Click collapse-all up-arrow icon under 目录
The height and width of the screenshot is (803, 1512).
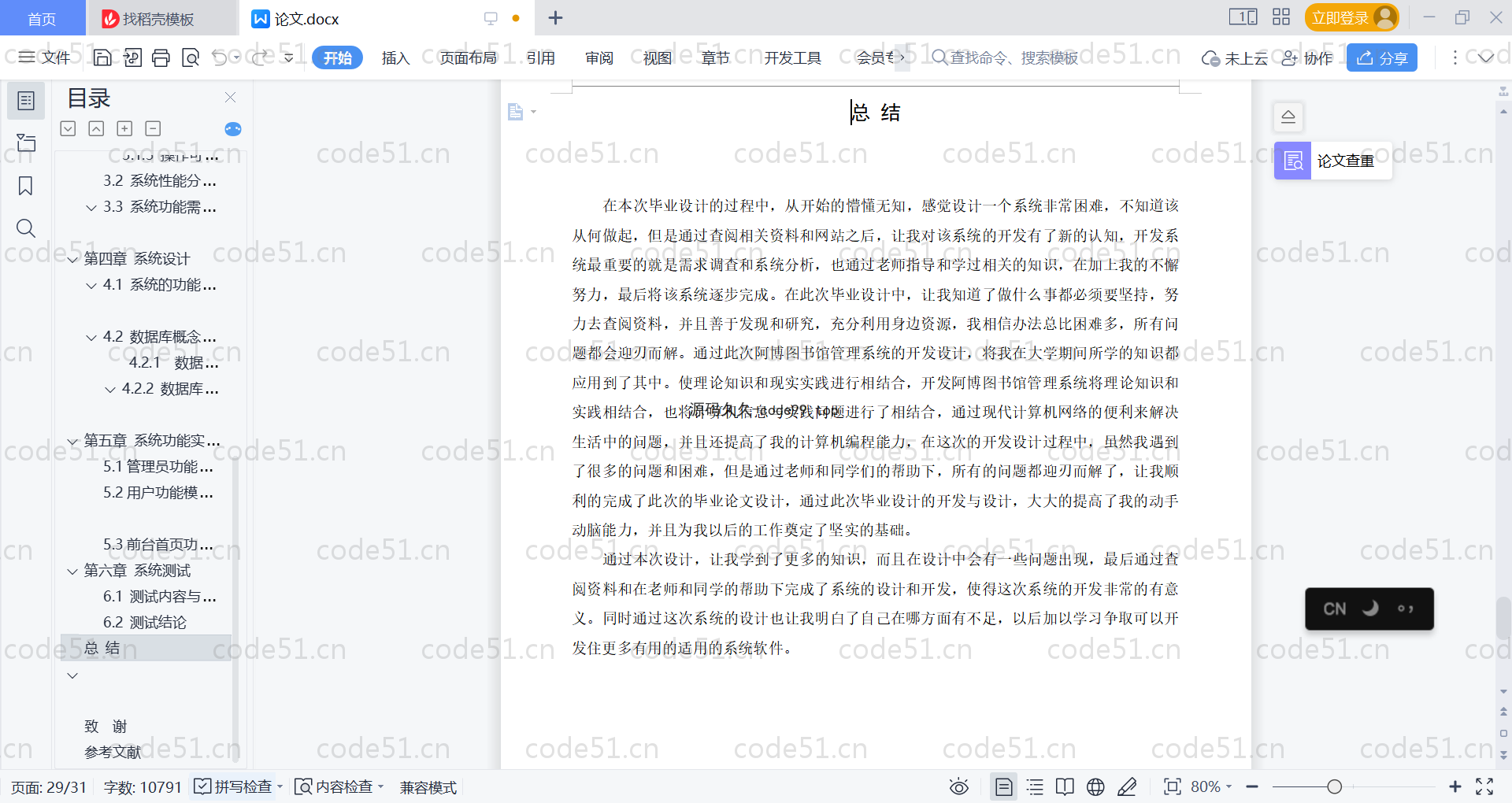click(96, 128)
